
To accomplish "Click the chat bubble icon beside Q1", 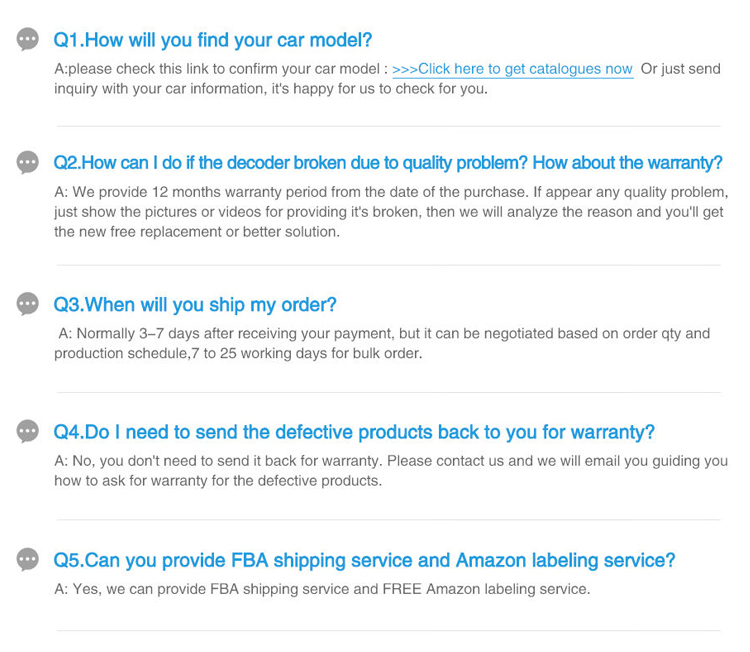I will 28,40.
